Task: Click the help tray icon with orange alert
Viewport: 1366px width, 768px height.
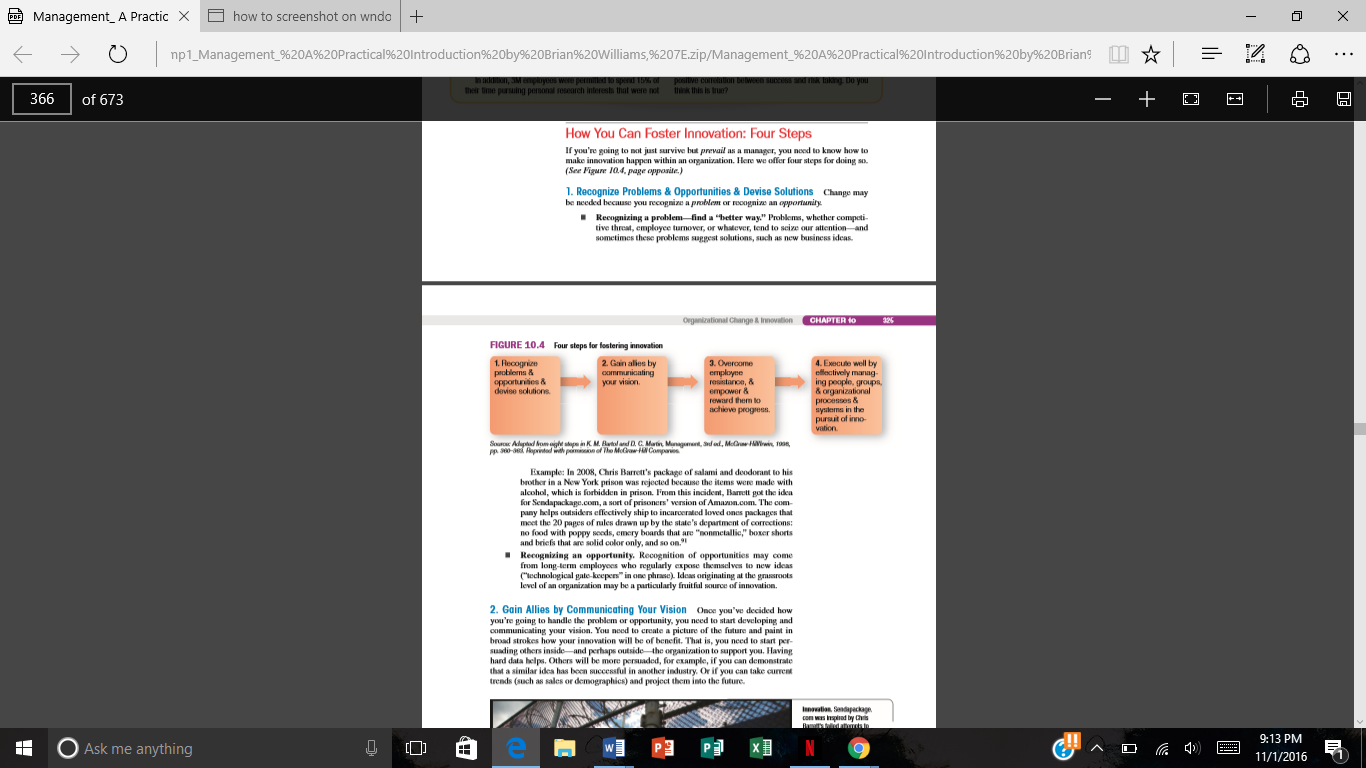Action: pos(1066,746)
